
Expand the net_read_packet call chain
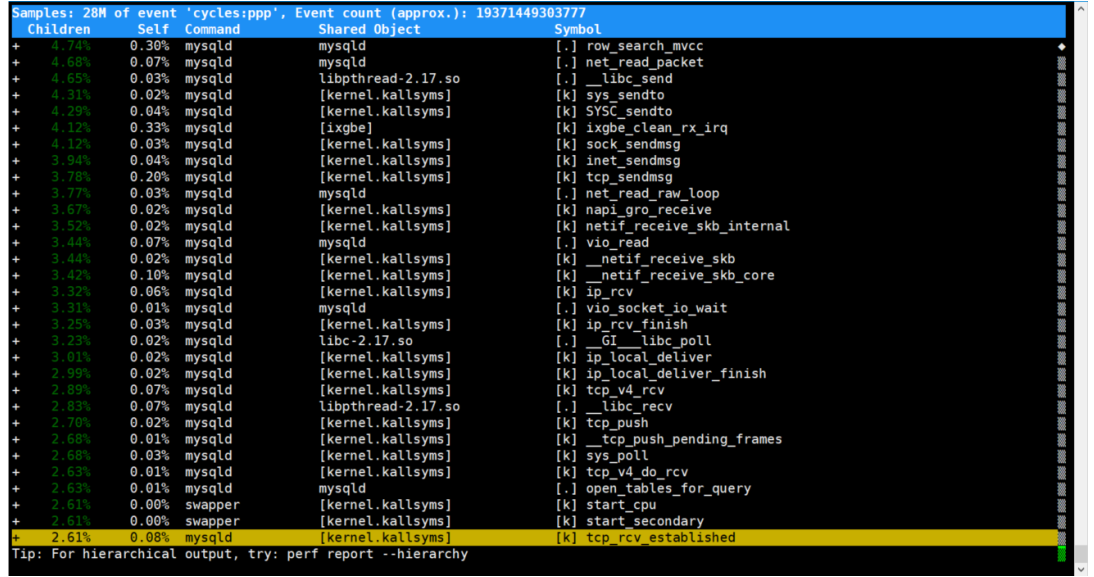[16, 63]
